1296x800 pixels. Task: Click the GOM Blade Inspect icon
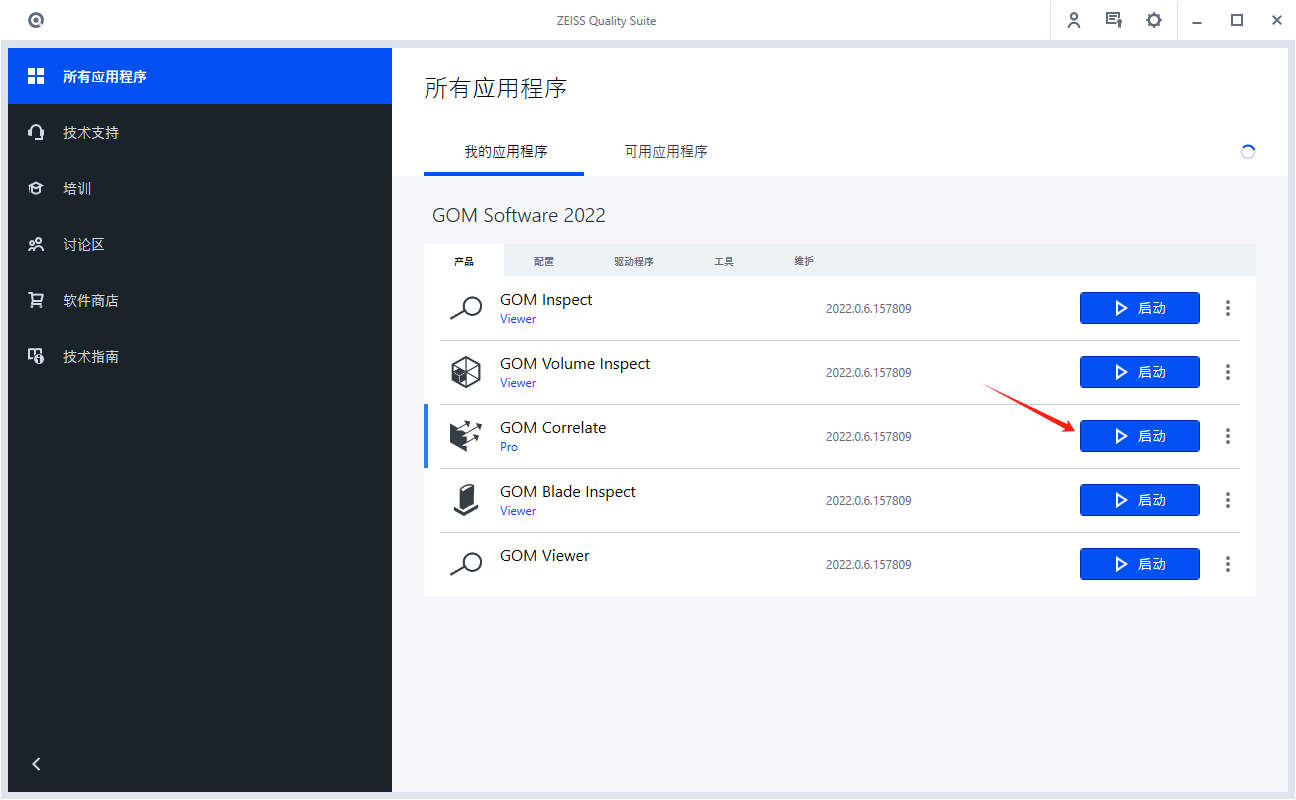(465, 500)
